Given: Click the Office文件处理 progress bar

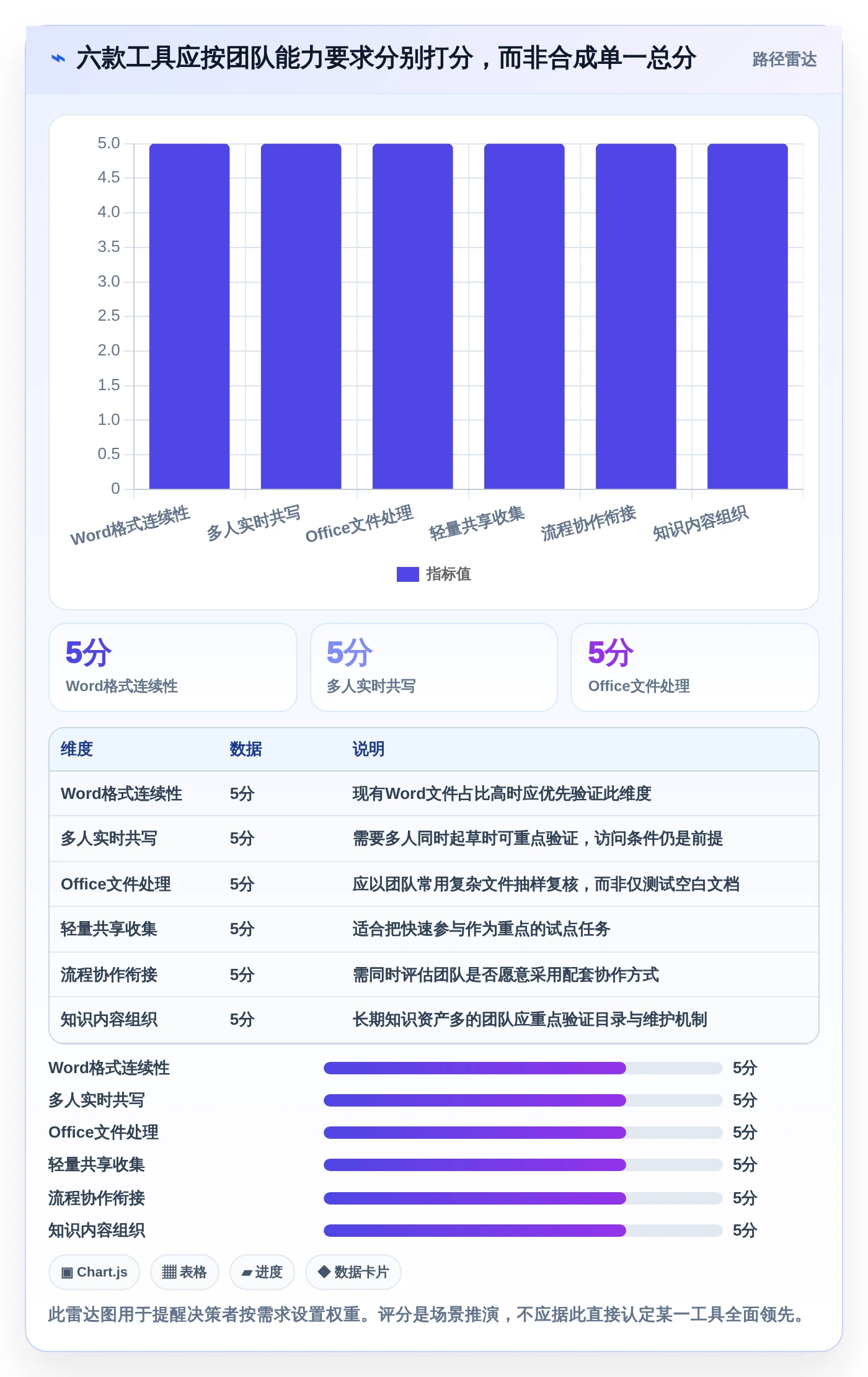Looking at the screenshot, I should coord(523,1133).
